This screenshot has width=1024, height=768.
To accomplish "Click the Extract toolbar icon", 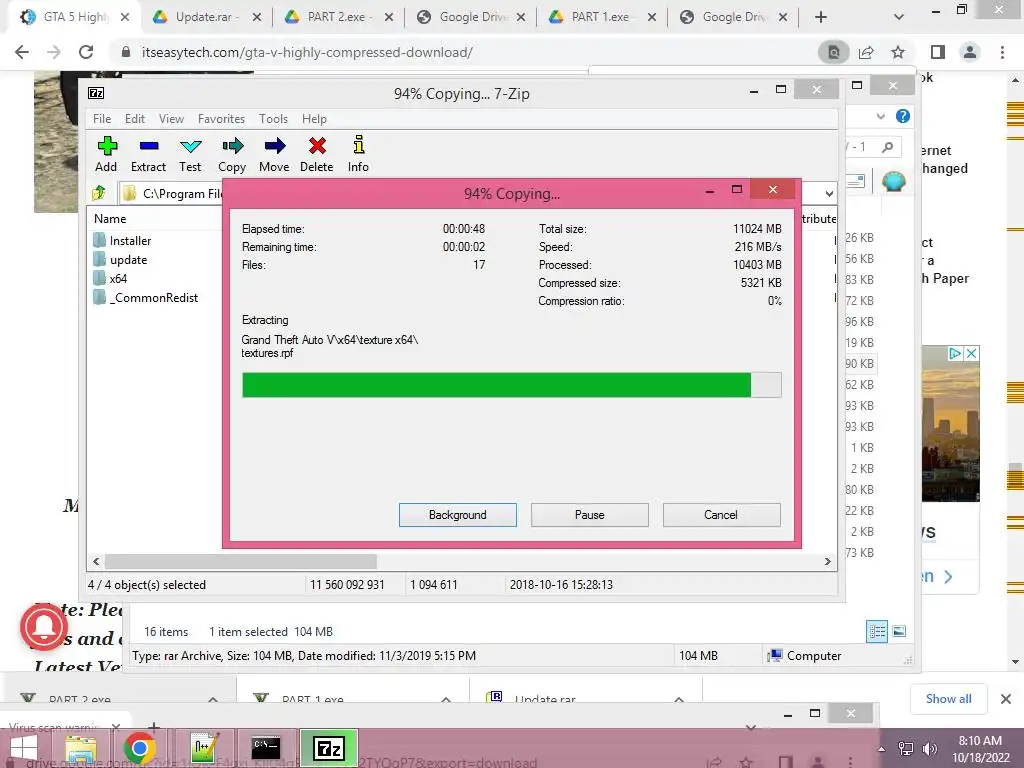I will point(148,154).
